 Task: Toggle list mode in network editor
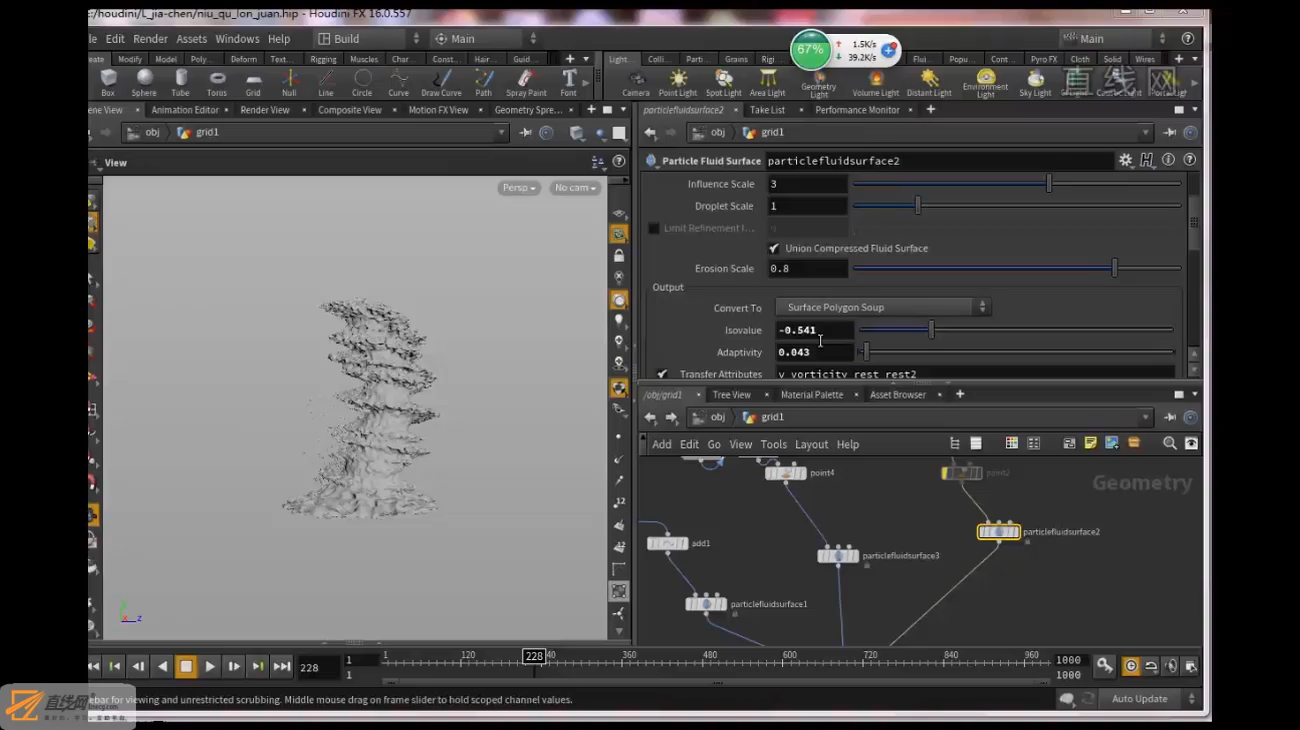pyautogui.click(x=976, y=443)
